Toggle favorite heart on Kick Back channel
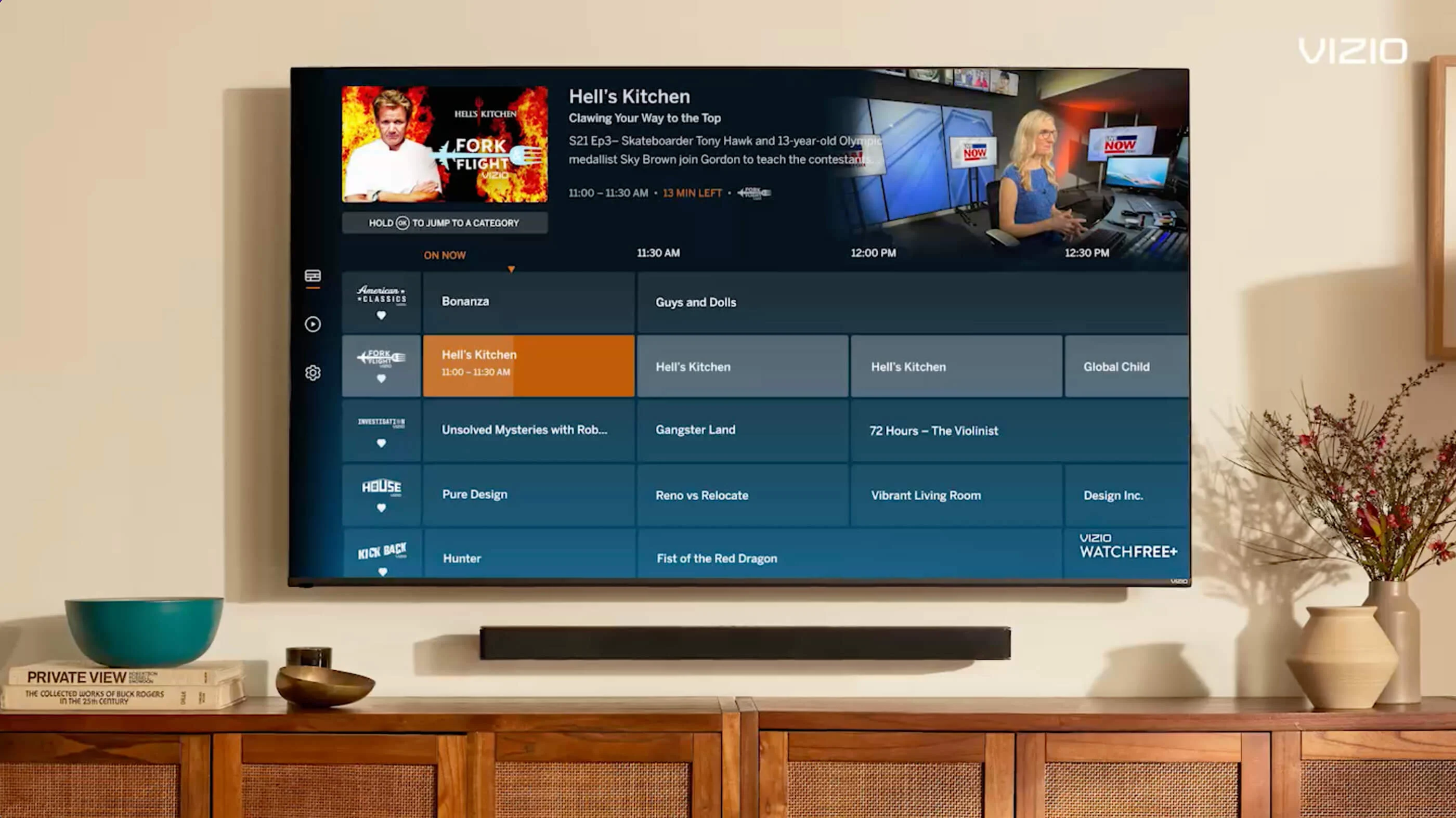This screenshot has height=818, width=1456. pos(381,571)
